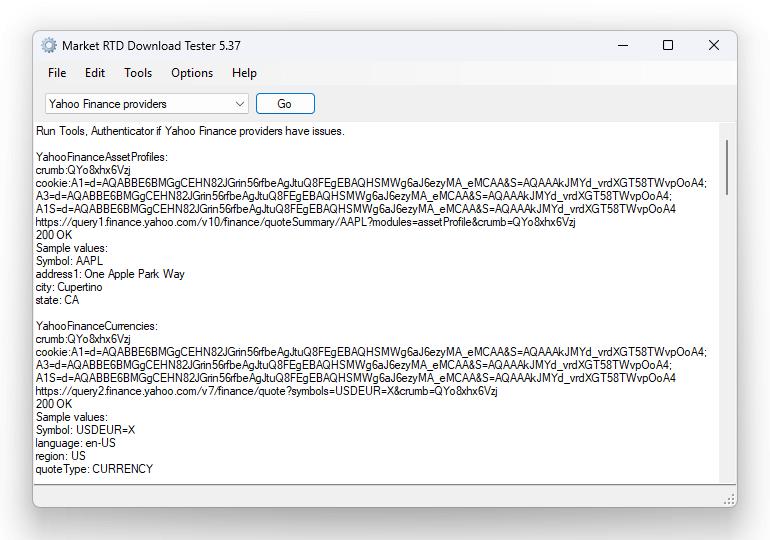Open the Help menu

click(244, 73)
